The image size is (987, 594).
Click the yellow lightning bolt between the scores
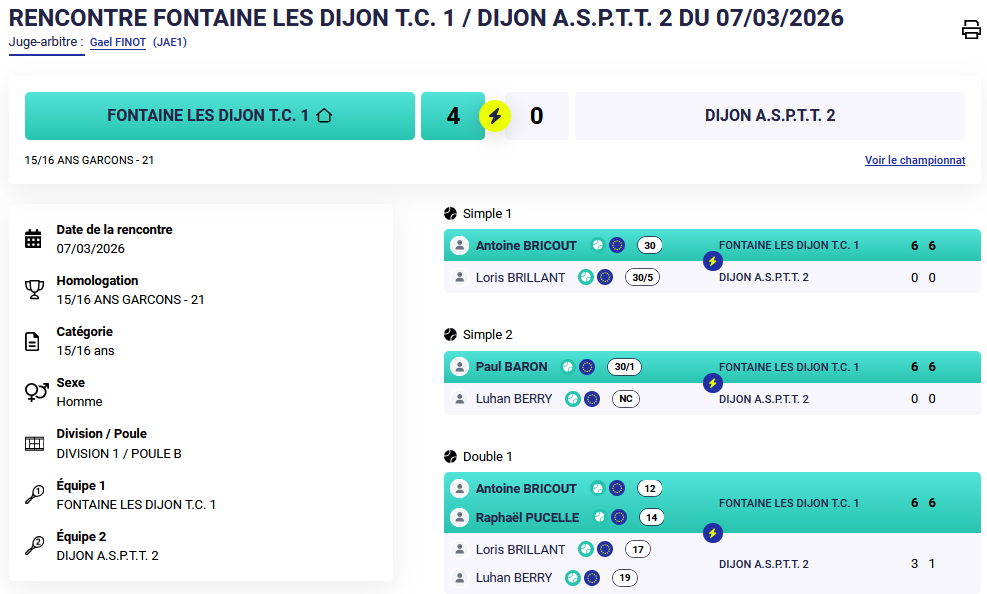click(x=494, y=116)
